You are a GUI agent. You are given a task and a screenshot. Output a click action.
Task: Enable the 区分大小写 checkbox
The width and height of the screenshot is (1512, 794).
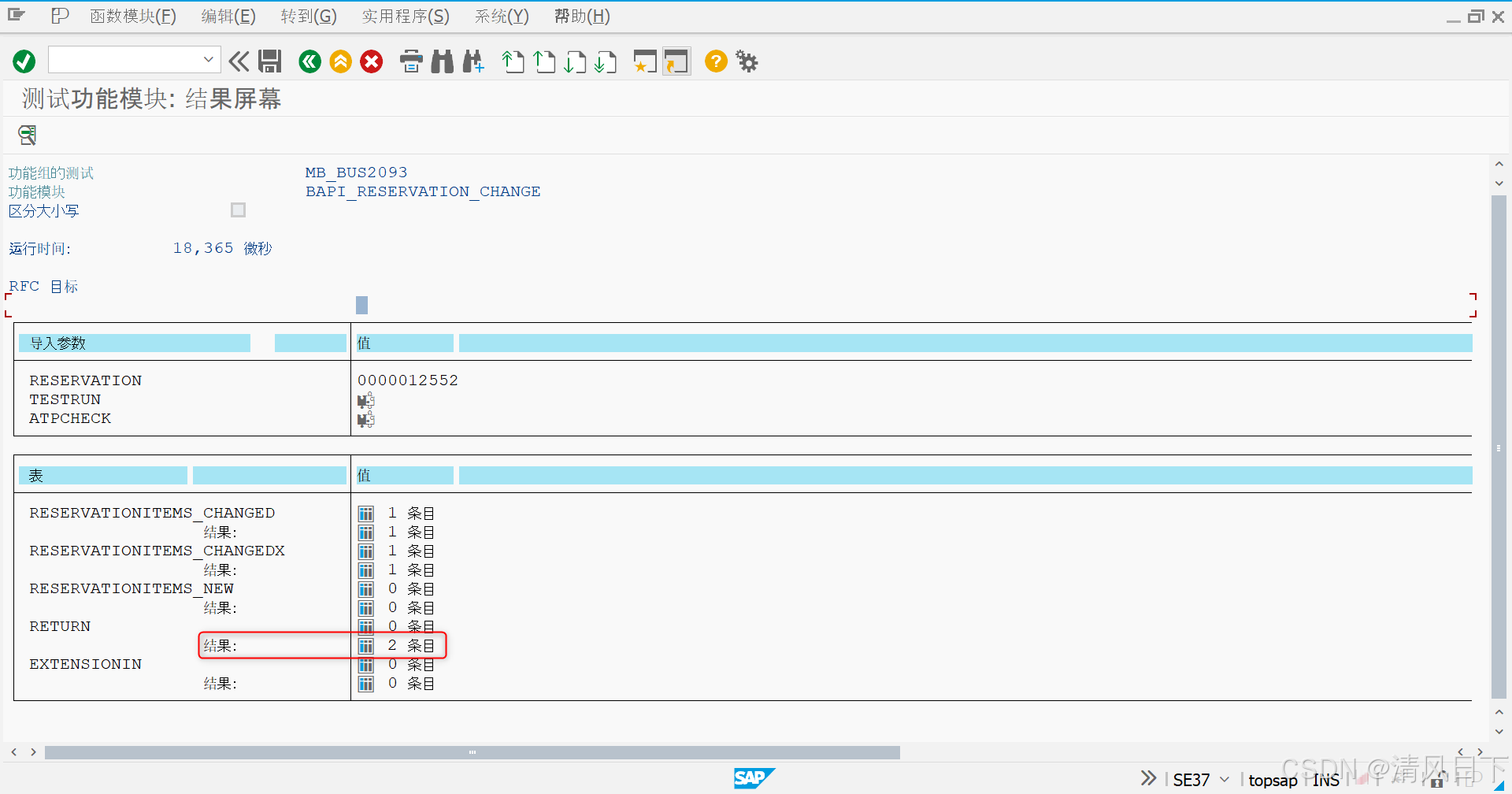238,210
